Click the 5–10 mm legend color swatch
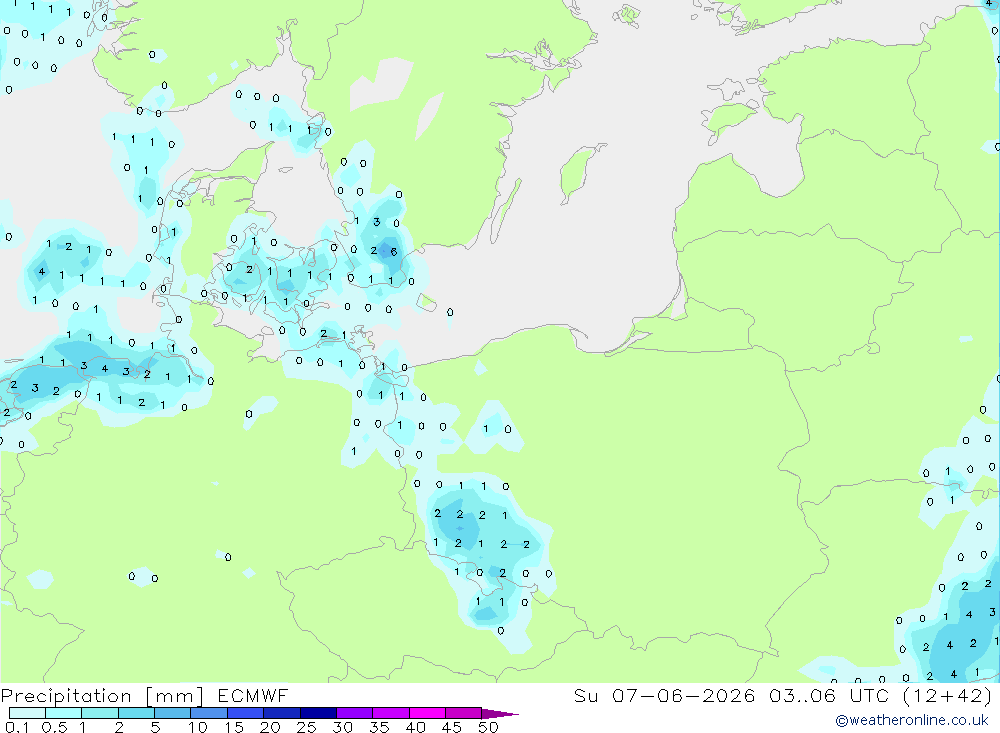1000x733 pixels. tap(172, 713)
